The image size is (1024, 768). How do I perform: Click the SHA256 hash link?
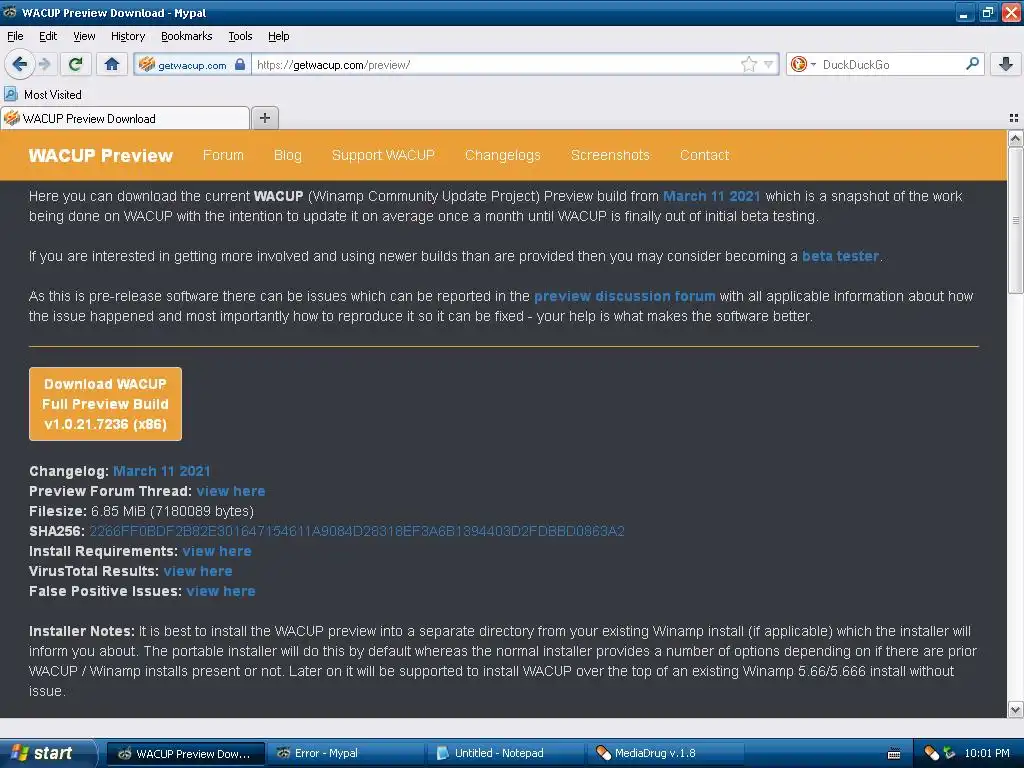357,531
